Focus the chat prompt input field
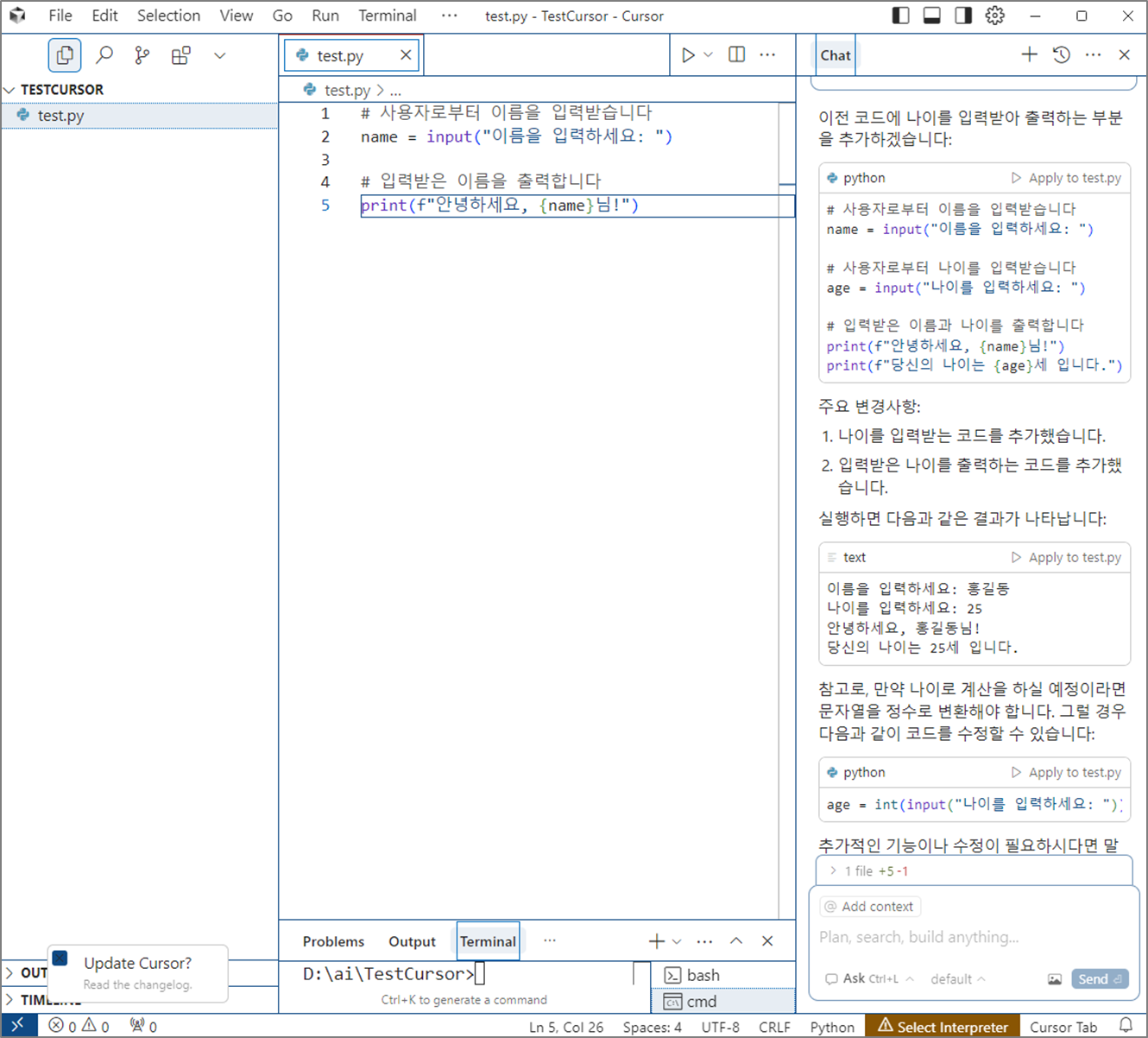Screen dimensions: 1148x1038 click(x=974, y=937)
